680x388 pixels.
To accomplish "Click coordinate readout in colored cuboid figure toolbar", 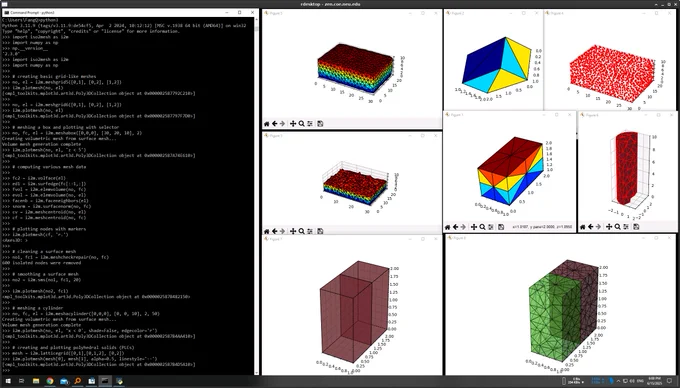I will point(542,227).
